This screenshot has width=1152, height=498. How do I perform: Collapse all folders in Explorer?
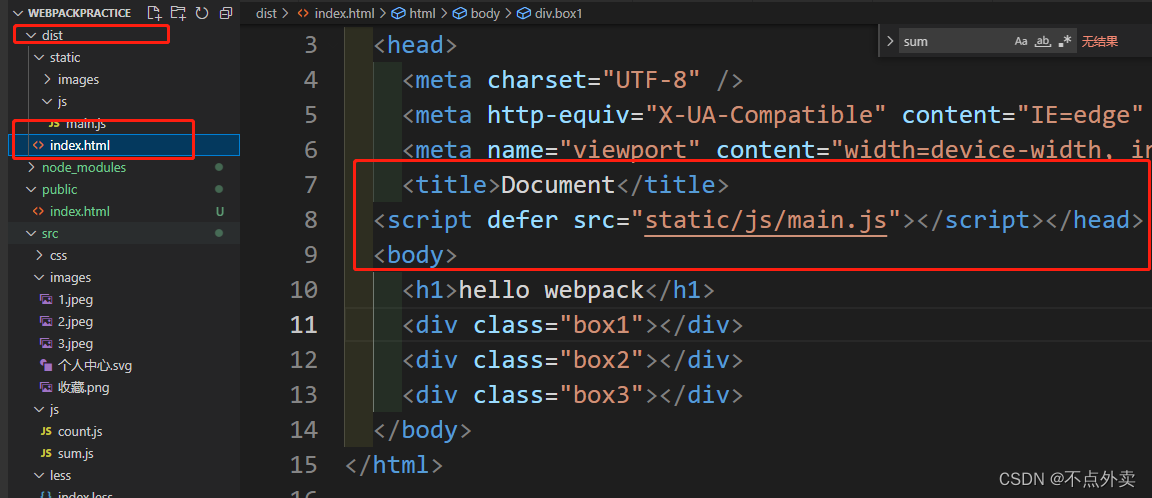click(x=226, y=12)
